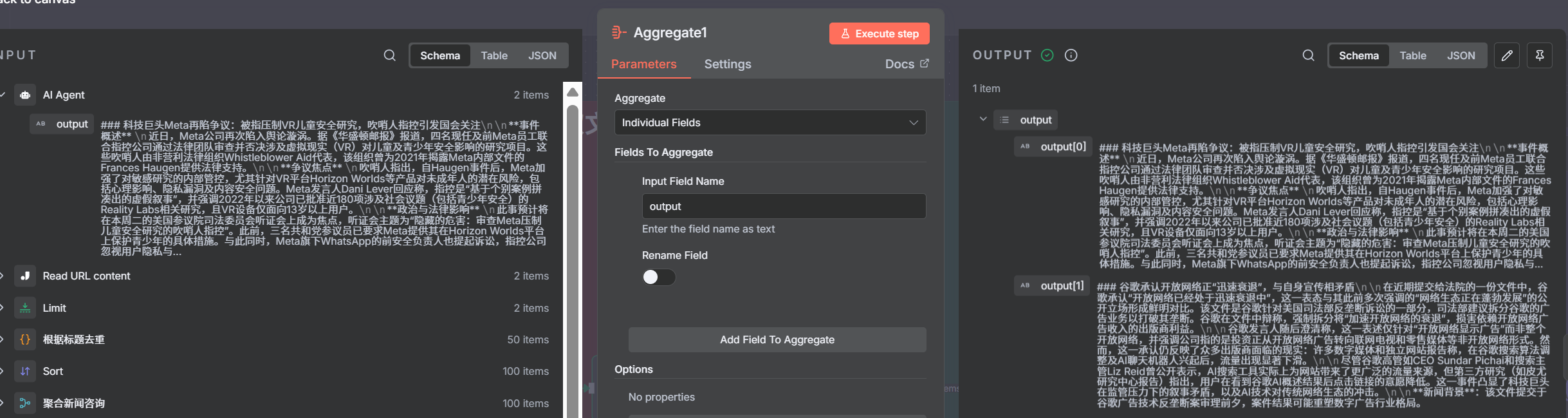1568x418 pixels.
Task: Click 'Enter the field name as text' hint
Action: click(708, 229)
